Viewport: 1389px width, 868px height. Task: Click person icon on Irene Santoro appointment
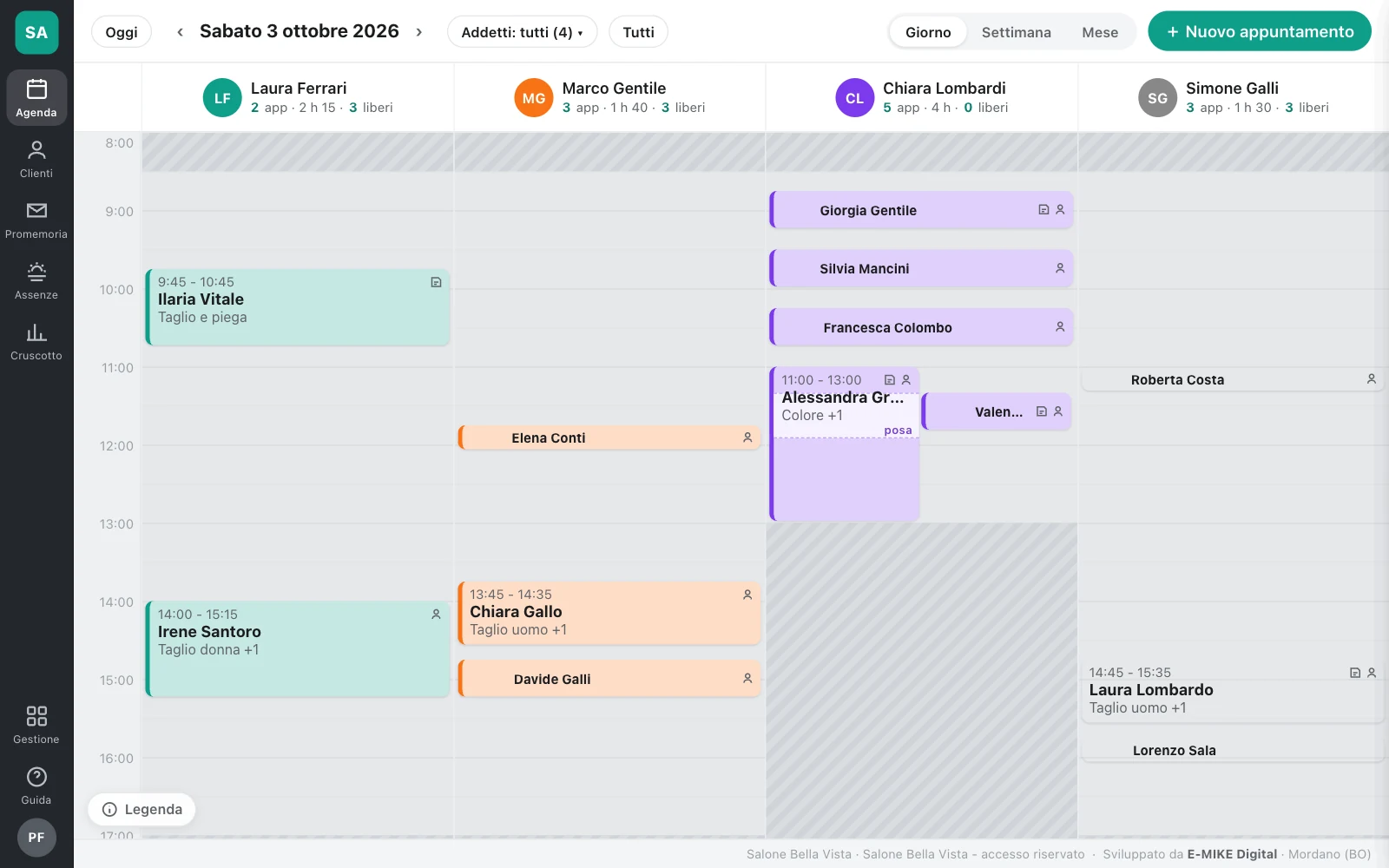click(436, 615)
